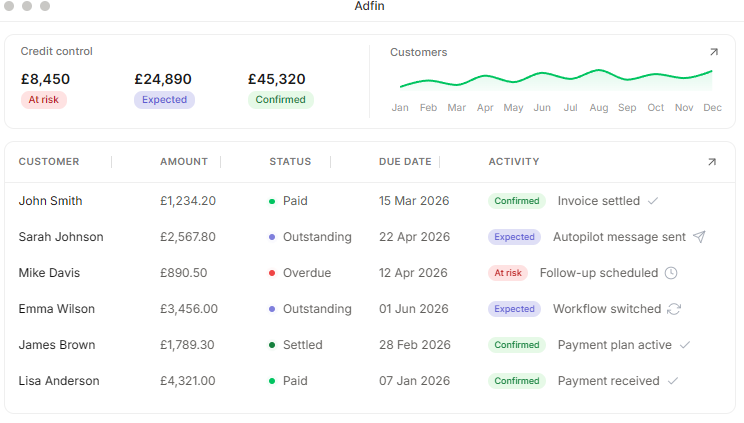Select the At risk badge under £8,450
The height and width of the screenshot is (423, 744).
click(x=44, y=100)
